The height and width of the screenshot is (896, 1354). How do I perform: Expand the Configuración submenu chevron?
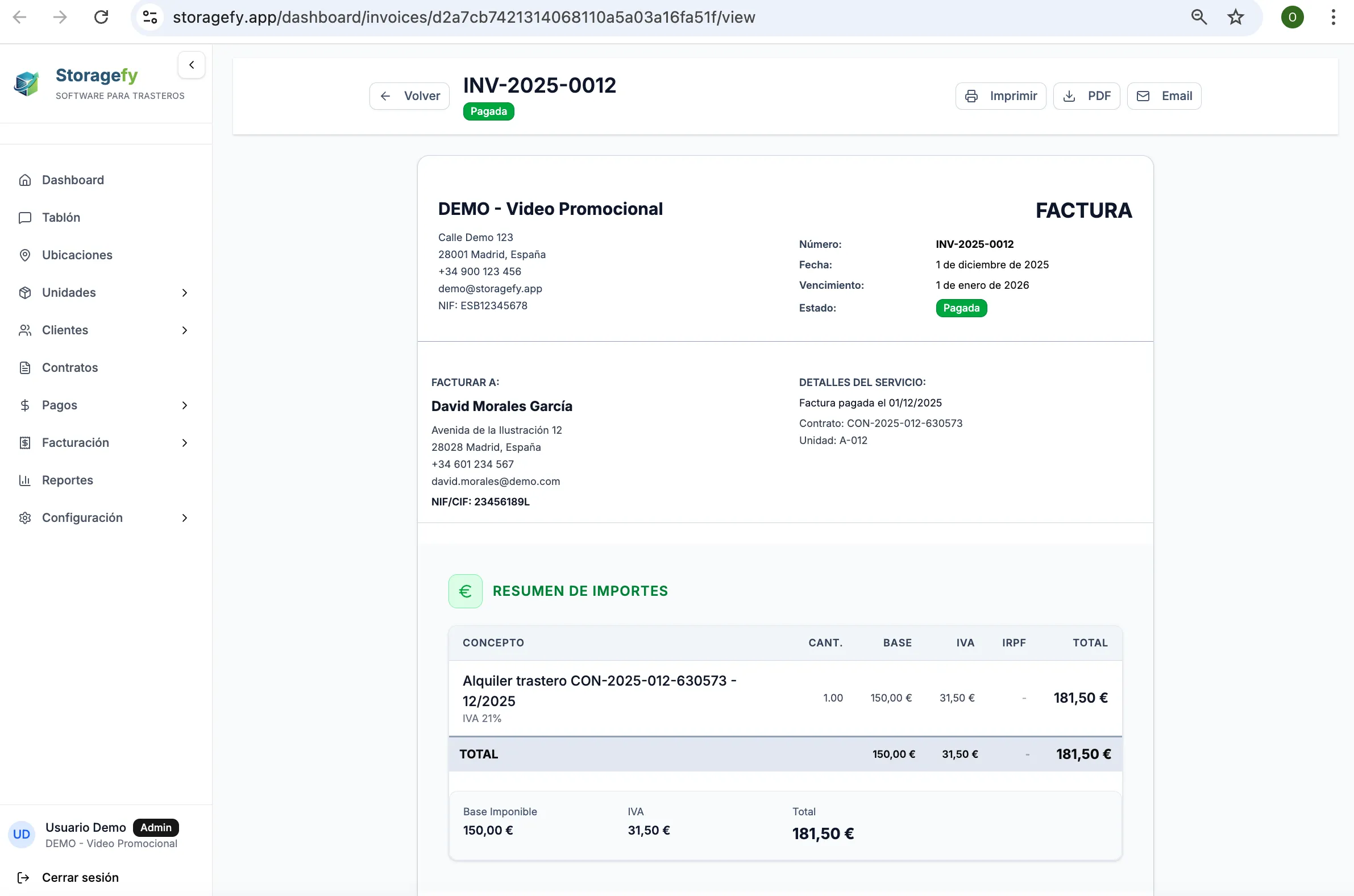pyautogui.click(x=185, y=518)
